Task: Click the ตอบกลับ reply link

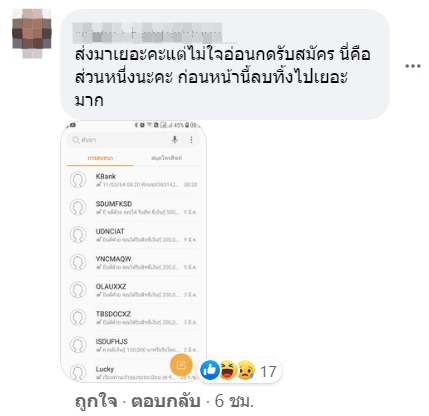Action: coord(166,401)
